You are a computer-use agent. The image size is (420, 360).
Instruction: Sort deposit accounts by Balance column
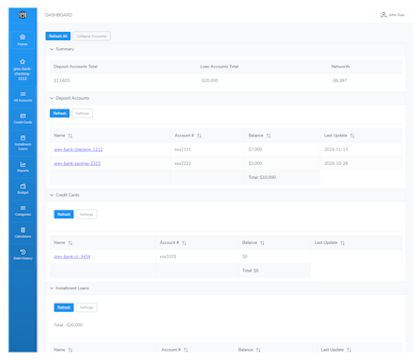click(x=269, y=136)
